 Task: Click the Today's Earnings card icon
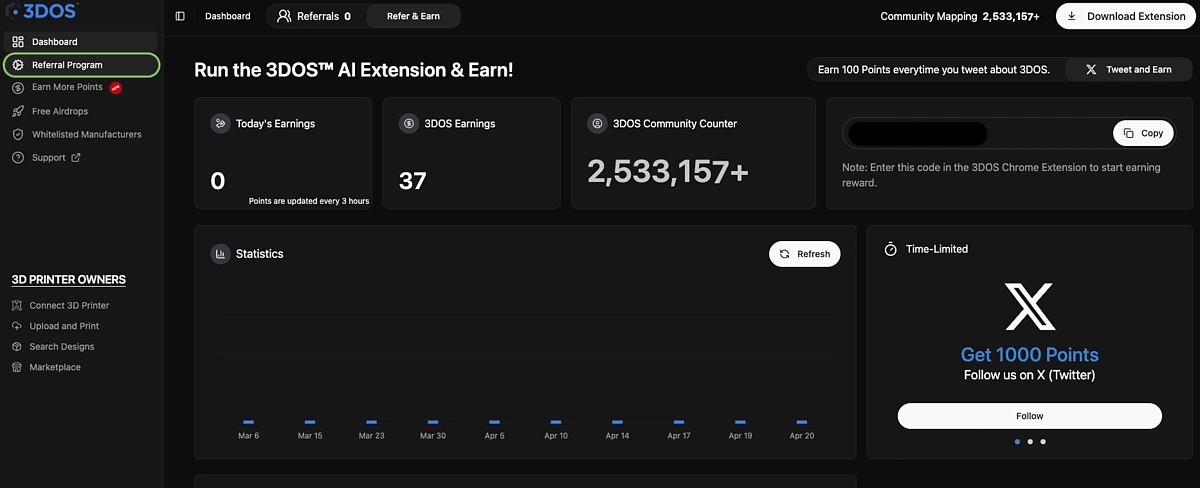[220, 124]
